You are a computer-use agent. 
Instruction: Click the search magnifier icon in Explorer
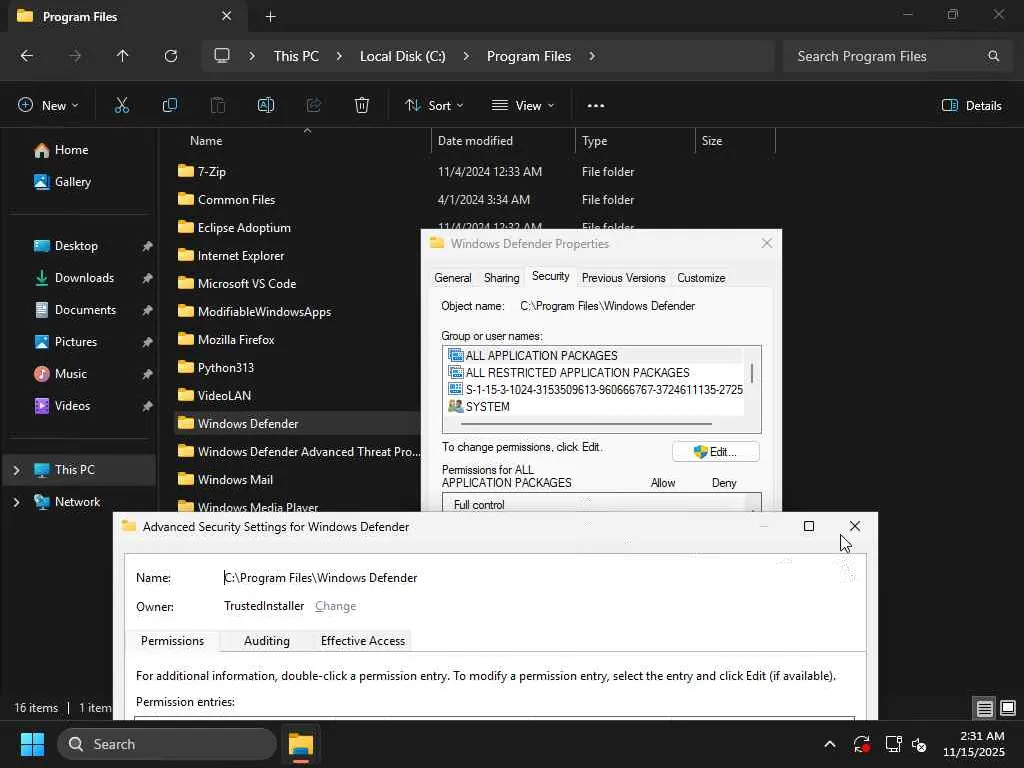[993, 56]
